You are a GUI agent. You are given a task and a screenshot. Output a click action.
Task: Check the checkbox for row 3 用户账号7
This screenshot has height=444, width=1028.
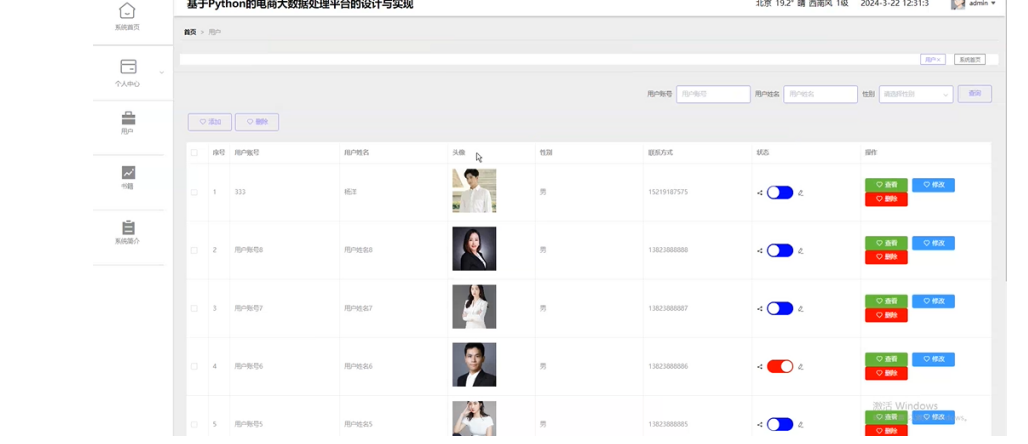pyautogui.click(x=194, y=308)
